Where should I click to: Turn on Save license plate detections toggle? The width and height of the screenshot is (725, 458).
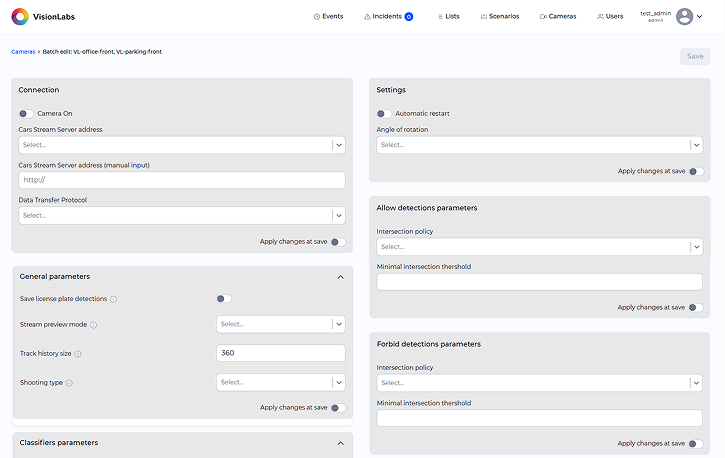(x=223, y=299)
